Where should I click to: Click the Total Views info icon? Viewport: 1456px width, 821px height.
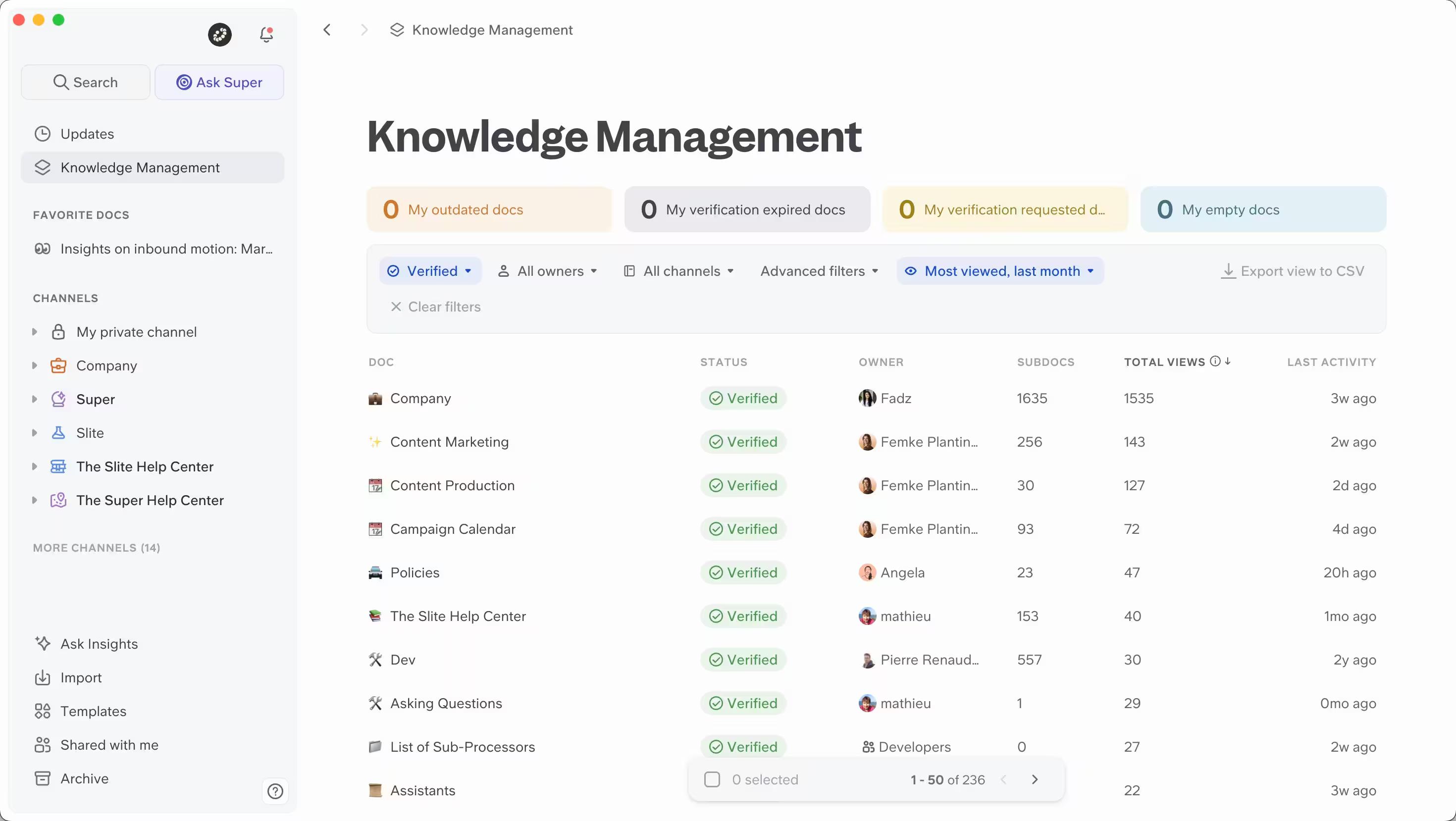pos(1215,361)
